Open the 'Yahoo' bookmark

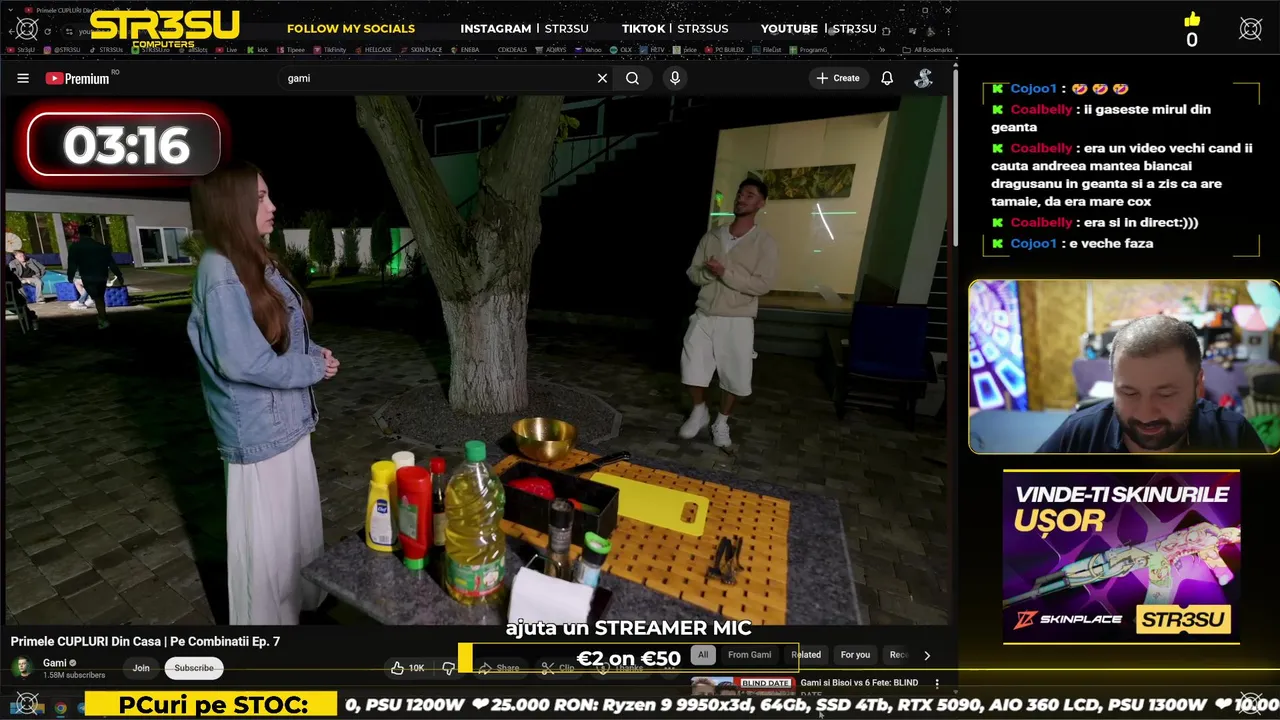[588, 49]
